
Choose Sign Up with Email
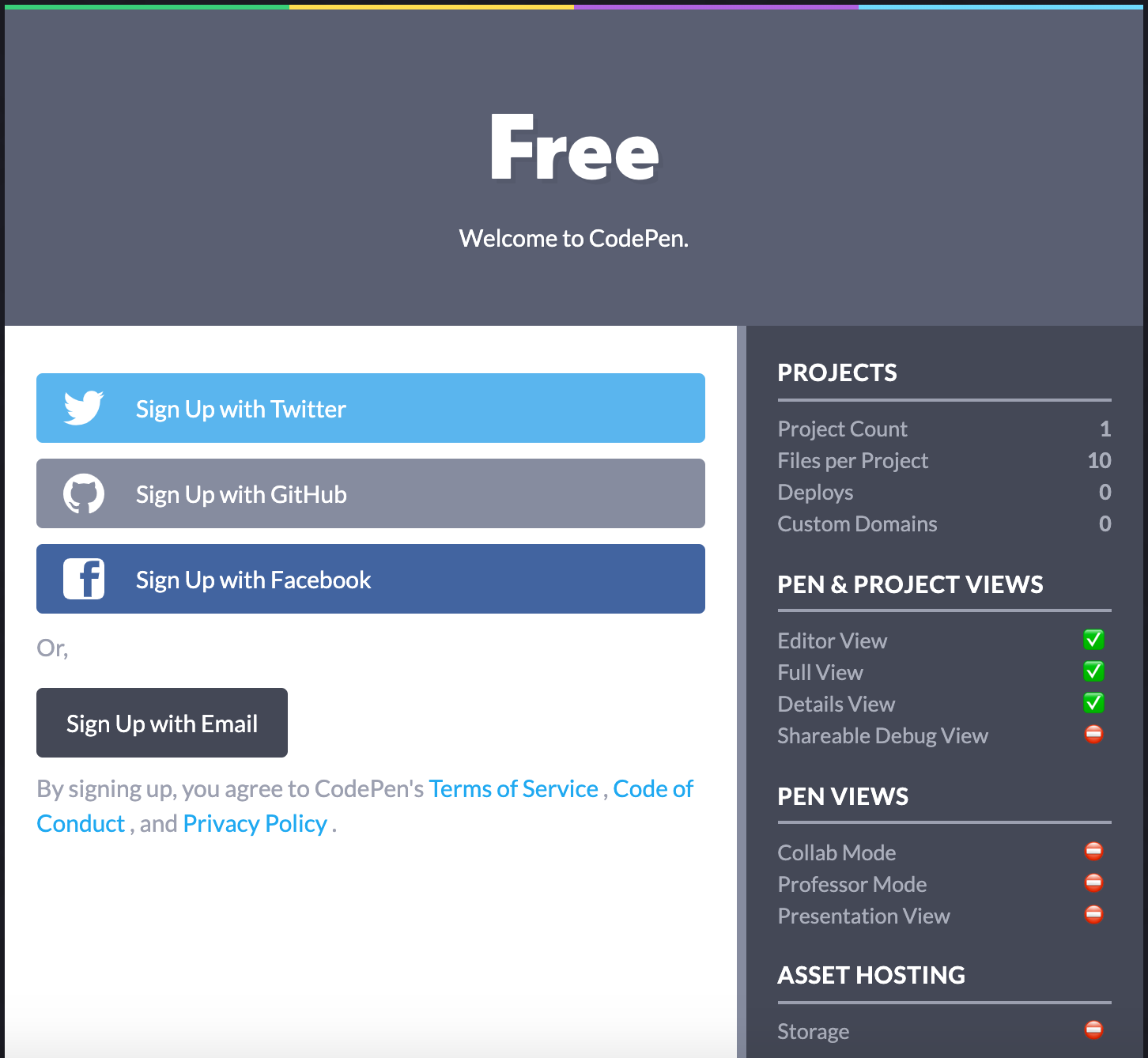click(162, 723)
